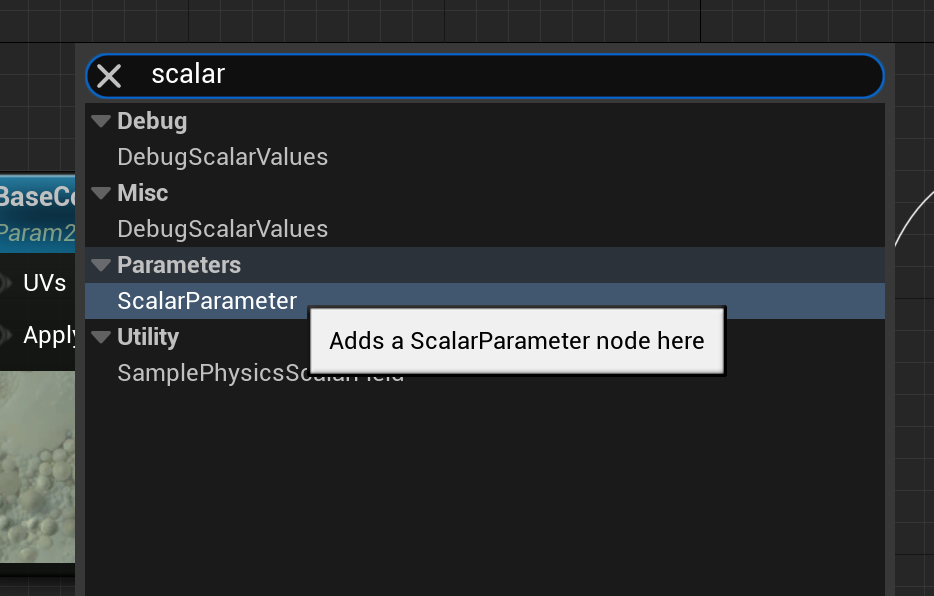Viewport: 934px width, 596px height.
Task: Add a ScalarParameter node from the list
Action: (x=207, y=301)
